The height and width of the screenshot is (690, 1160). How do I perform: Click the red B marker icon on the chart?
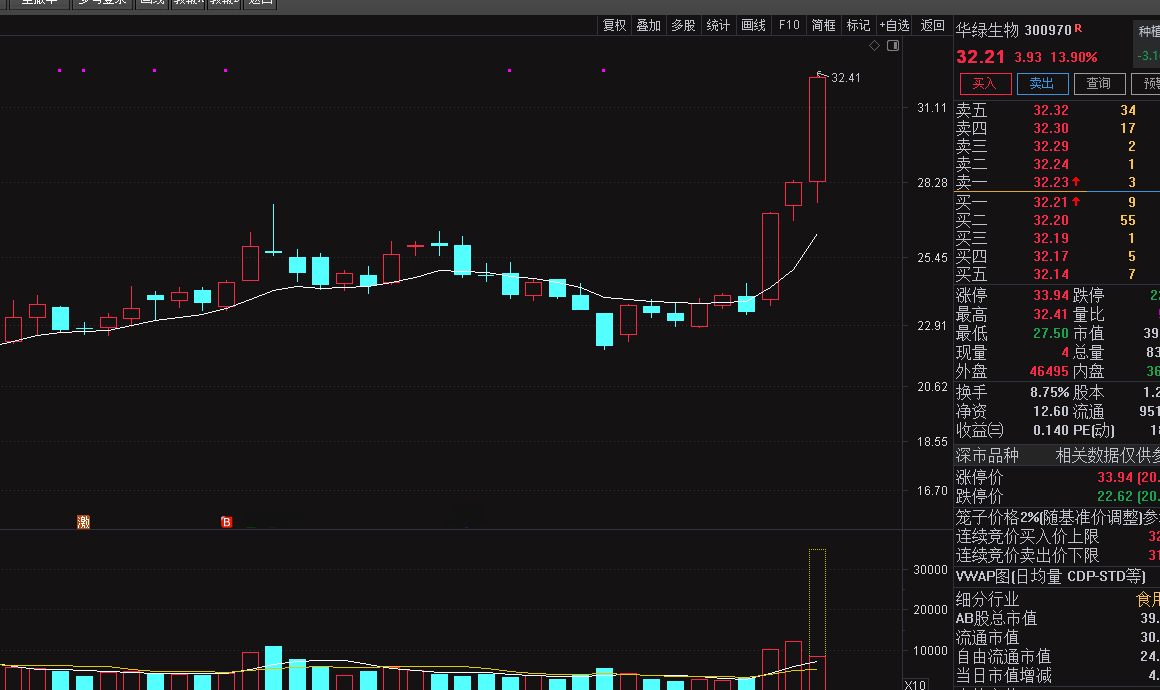coord(226,522)
